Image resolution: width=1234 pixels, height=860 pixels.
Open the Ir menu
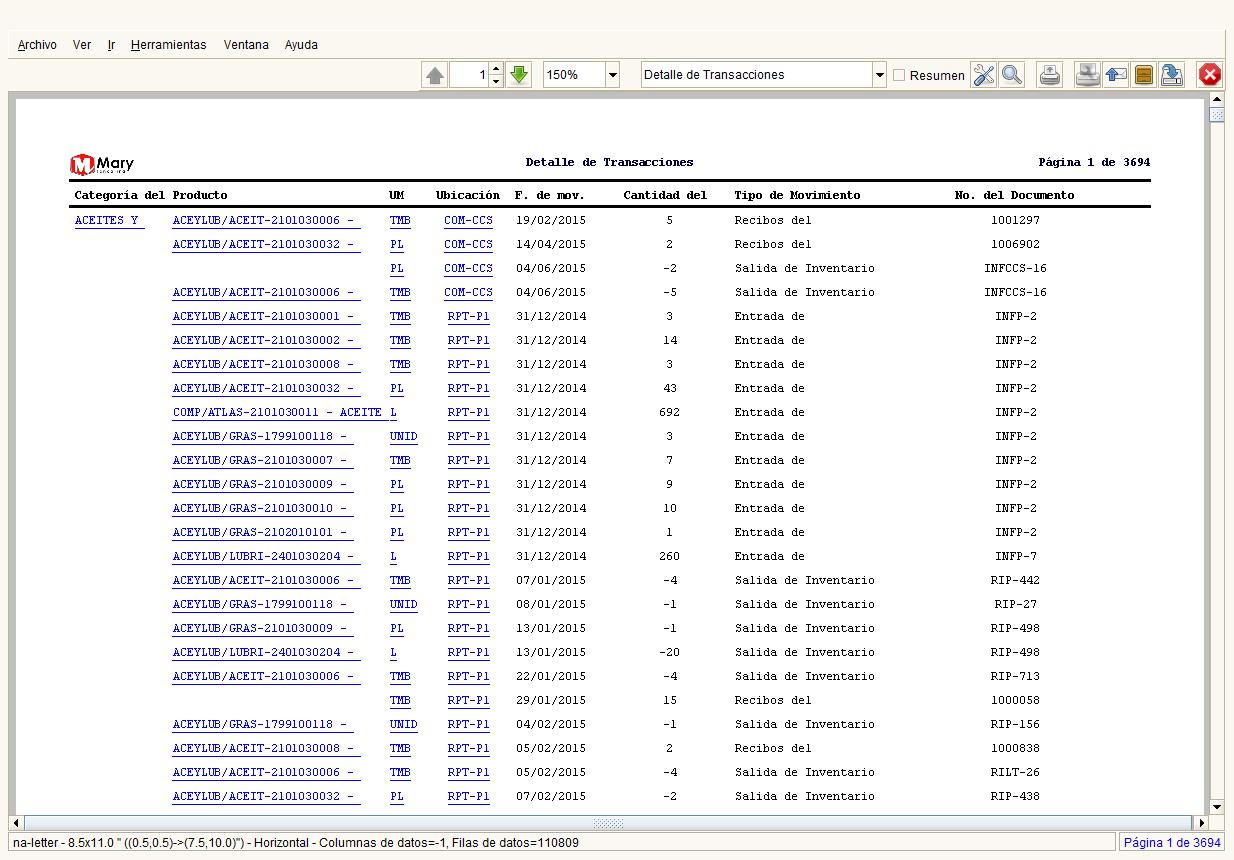pos(111,45)
